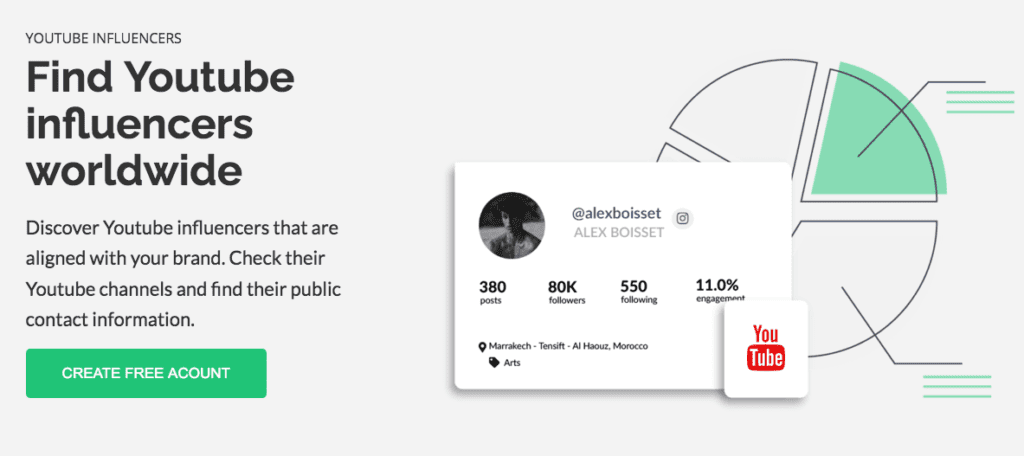1024x456 pixels.
Task: Click the red YouTube logo tile
Action: click(766, 347)
